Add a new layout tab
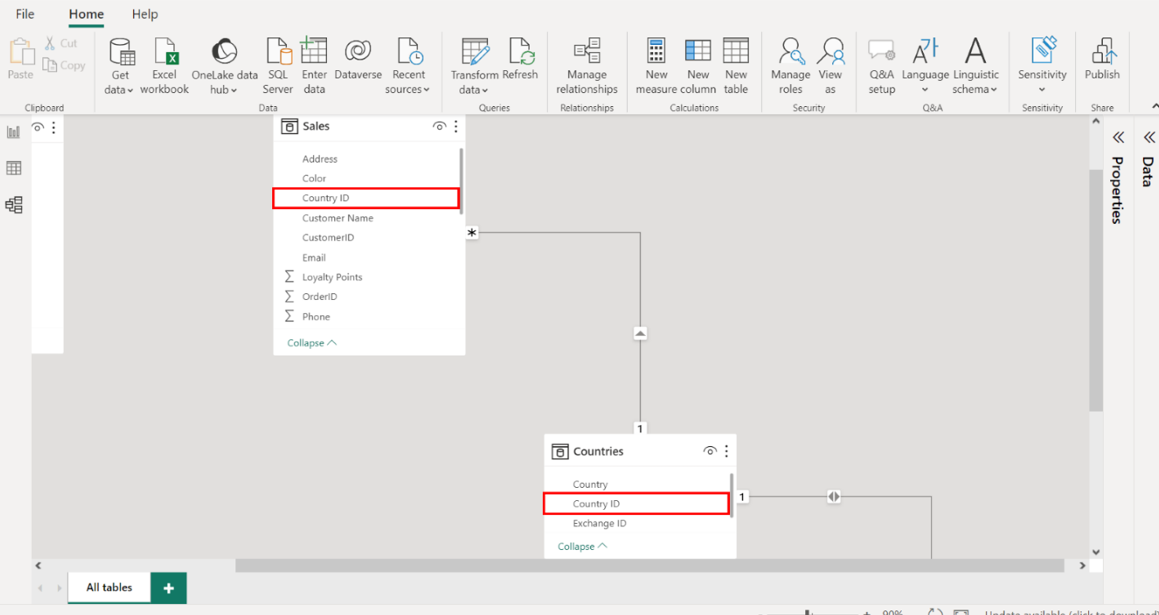This screenshot has width=1159, height=615. [168, 588]
